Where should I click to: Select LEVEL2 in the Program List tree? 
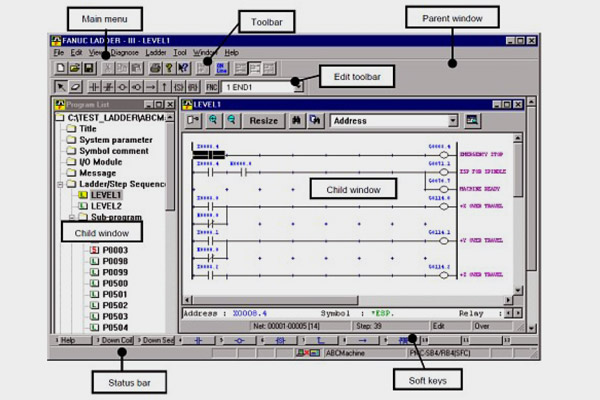pos(106,206)
